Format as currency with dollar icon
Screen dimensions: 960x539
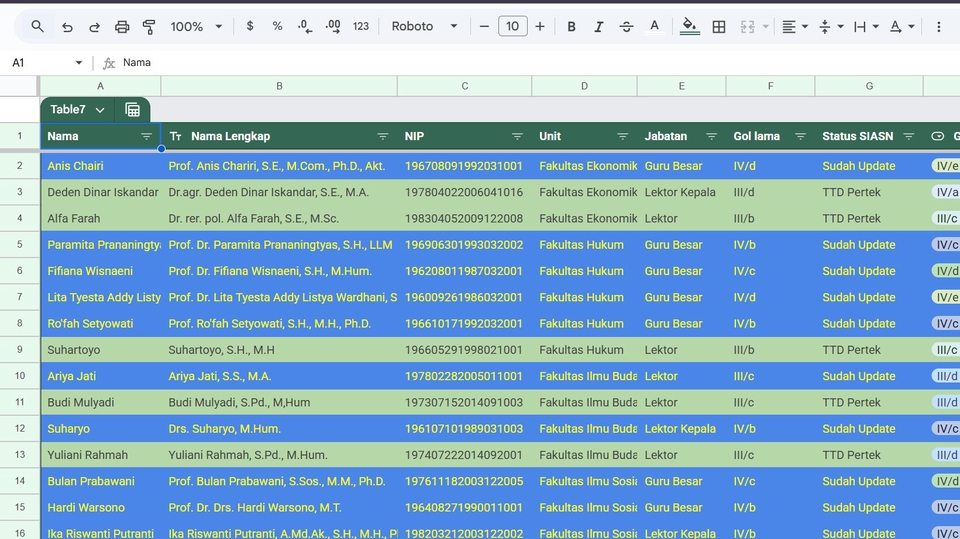pos(250,26)
